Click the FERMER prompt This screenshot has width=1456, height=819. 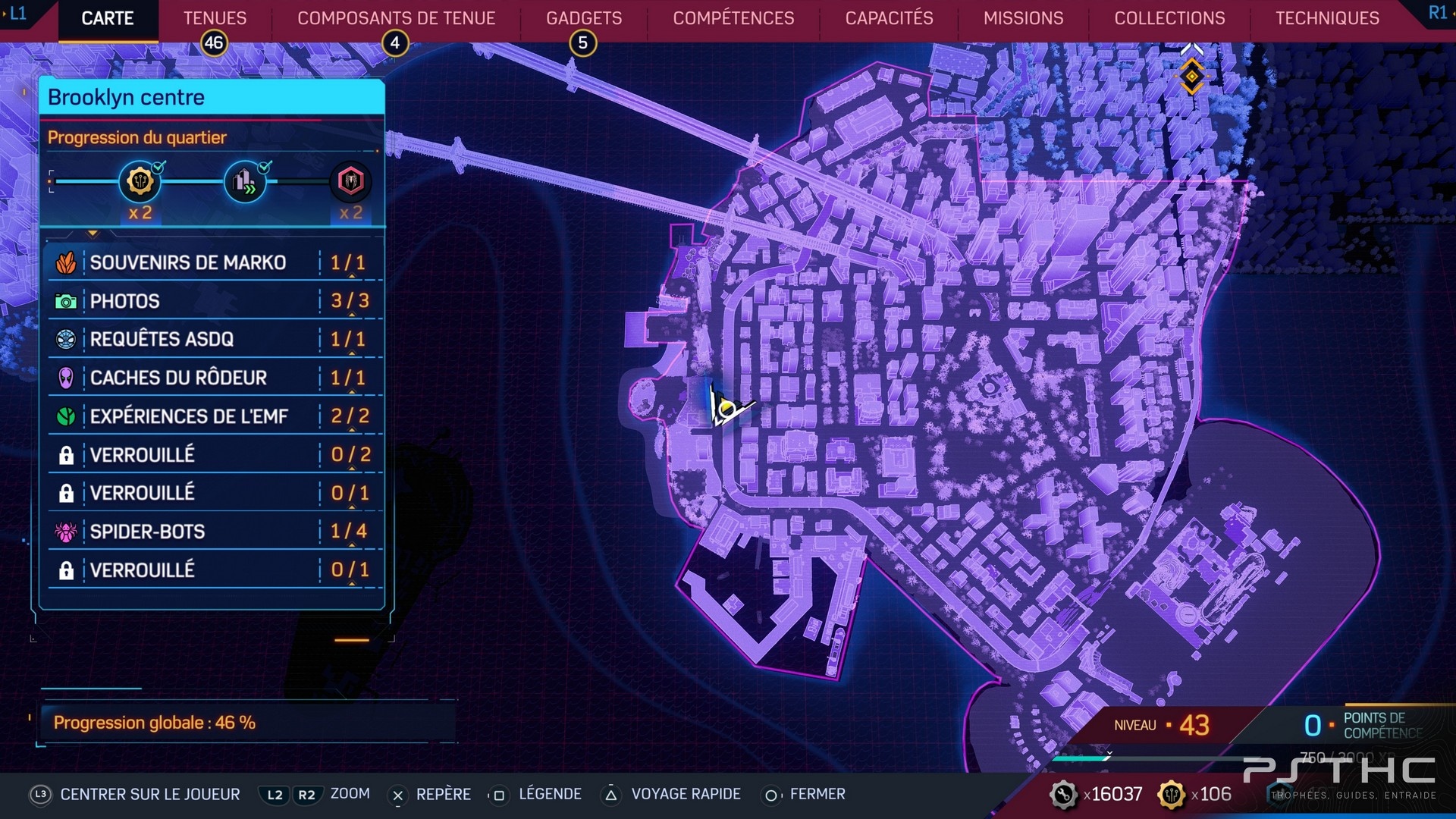pos(817,794)
